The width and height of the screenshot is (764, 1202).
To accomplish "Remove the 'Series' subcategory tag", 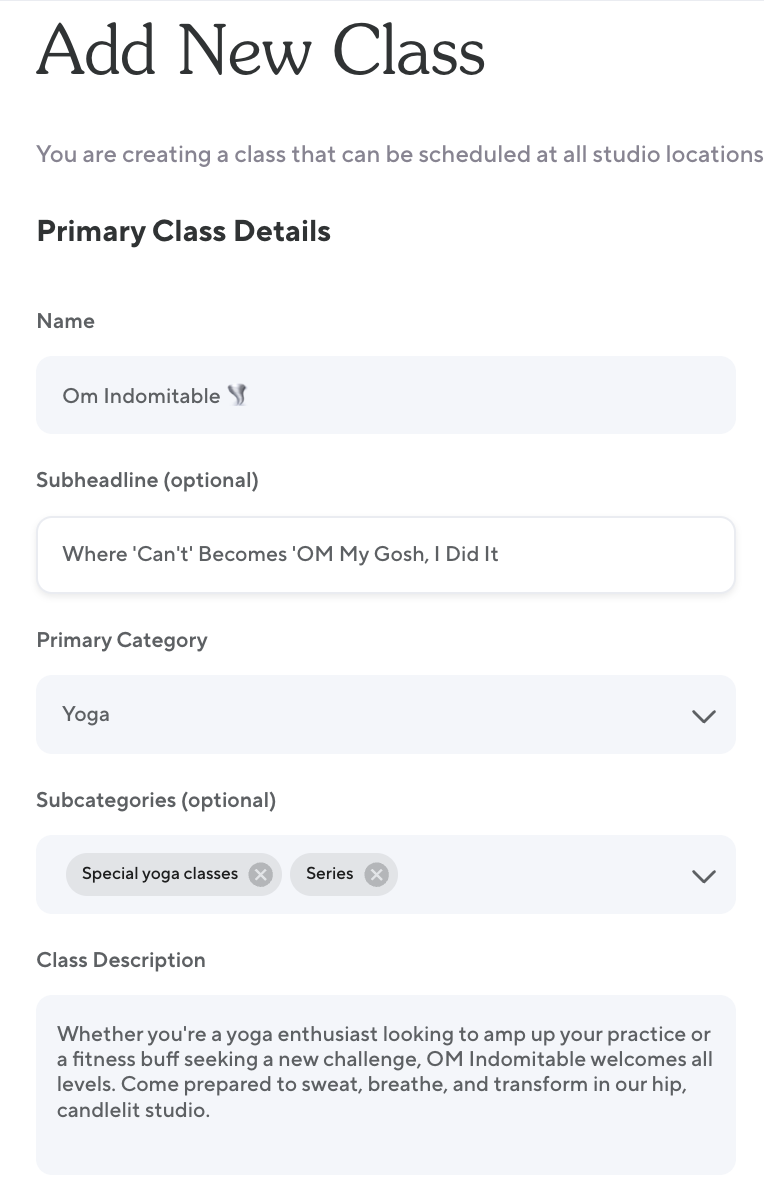I will [376, 875].
